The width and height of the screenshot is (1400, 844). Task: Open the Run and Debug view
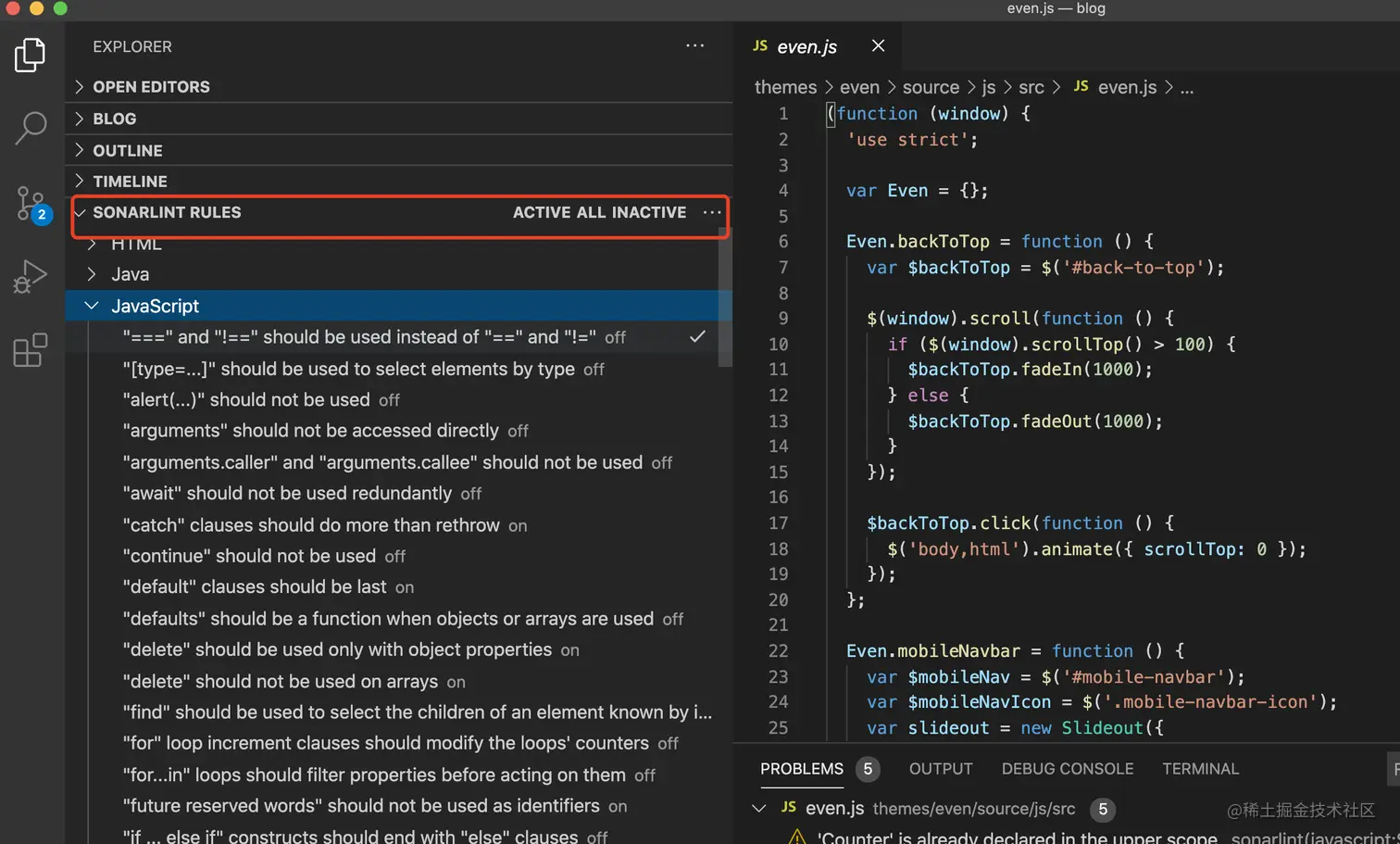coord(30,276)
